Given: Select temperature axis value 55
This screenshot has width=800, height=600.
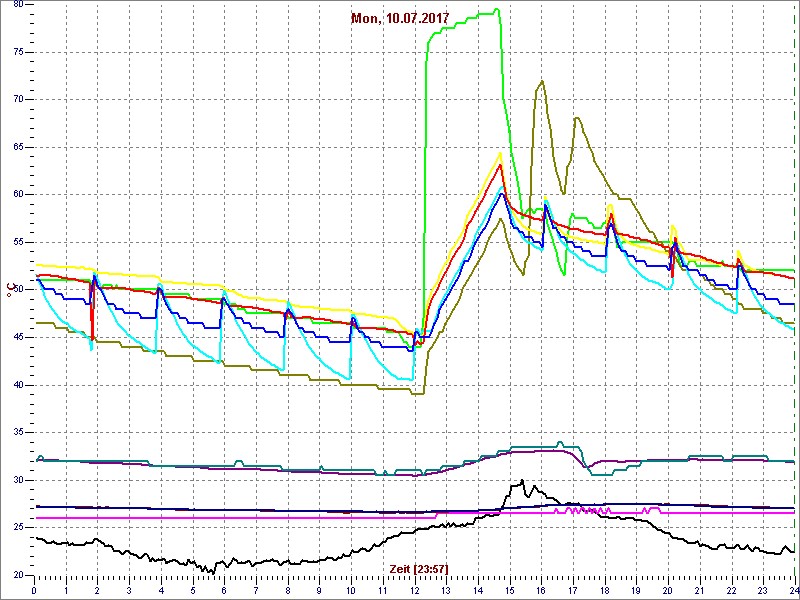Looking at the screenshot, I should [17, 242].
